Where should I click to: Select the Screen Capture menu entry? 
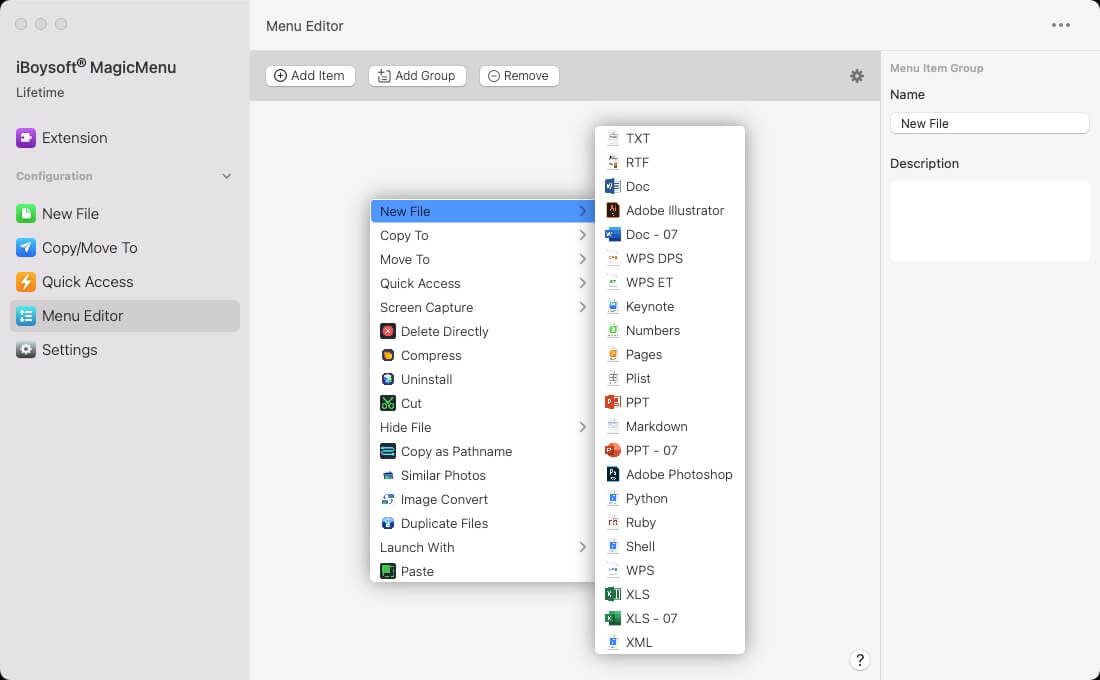[427, 307]
